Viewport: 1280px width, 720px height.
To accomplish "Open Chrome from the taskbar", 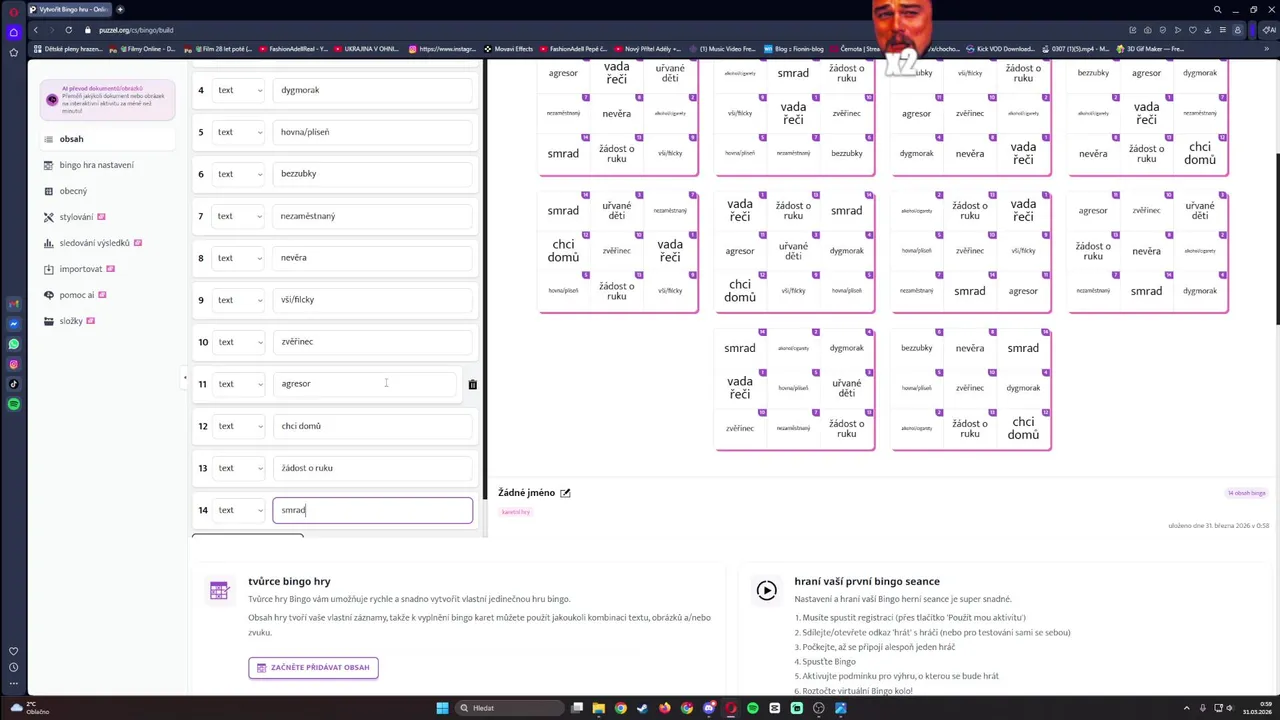I will (620, 708).
